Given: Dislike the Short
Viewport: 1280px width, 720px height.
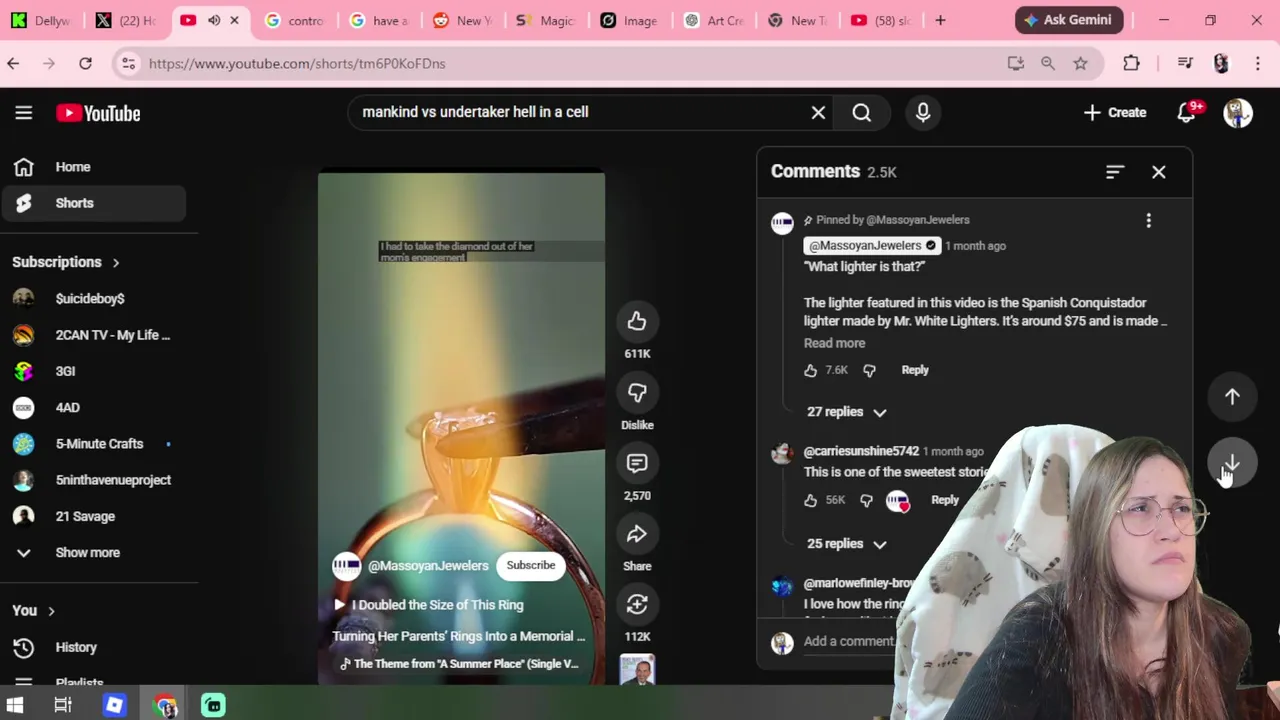Looking at the screenshot, I should 637,393.
